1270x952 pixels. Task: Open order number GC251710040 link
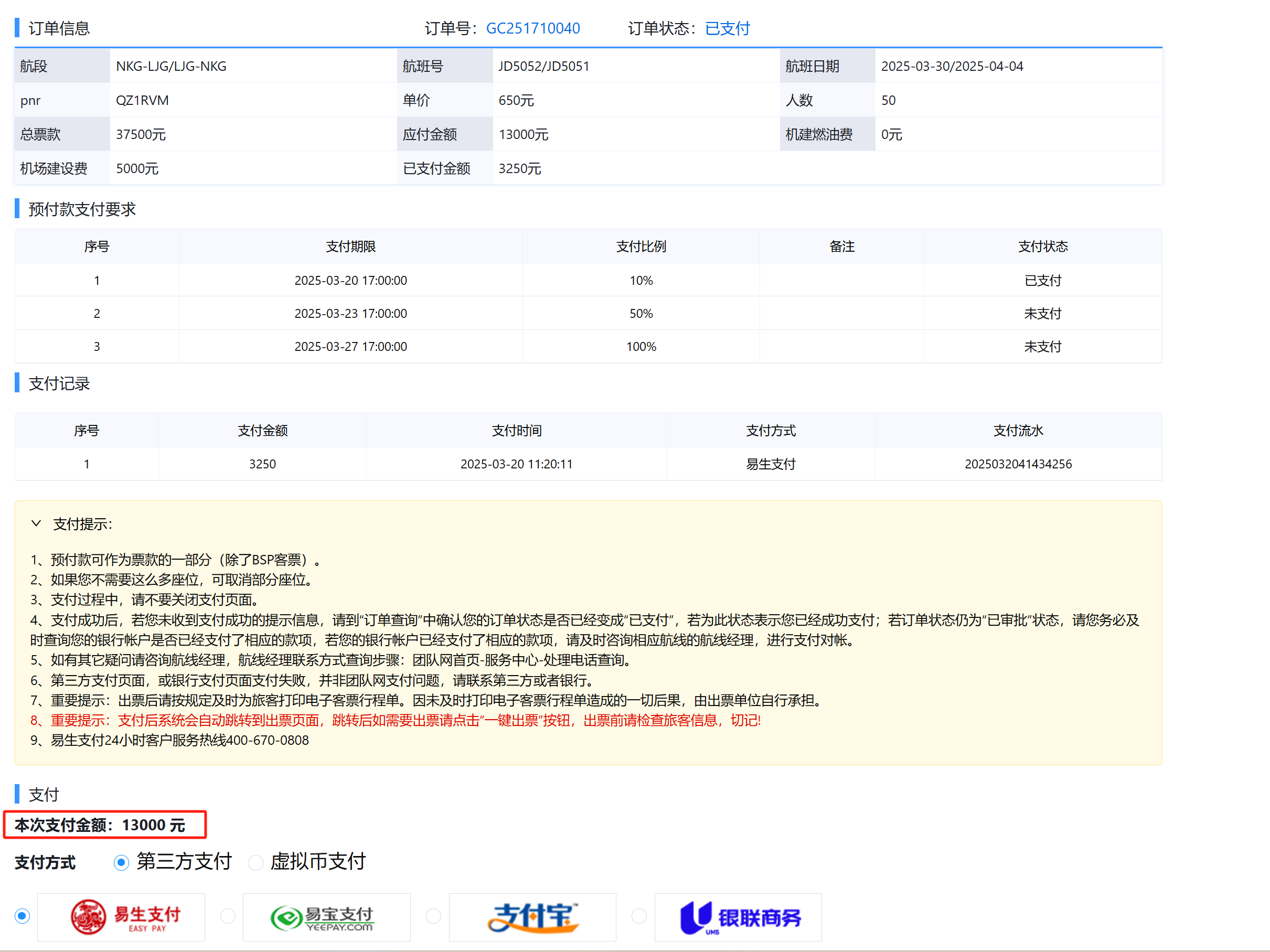[x=533, y=28]
